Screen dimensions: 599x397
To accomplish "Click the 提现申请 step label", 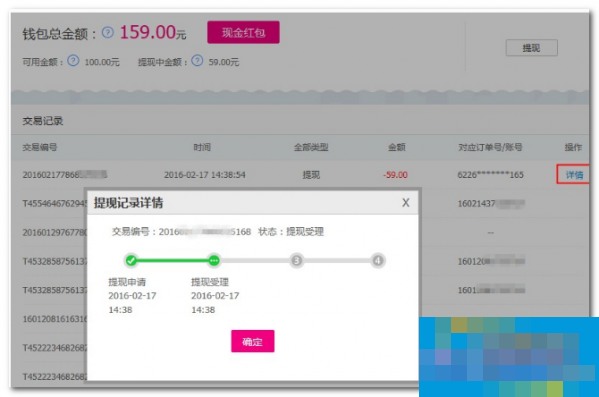I will (x=127, y=282).
